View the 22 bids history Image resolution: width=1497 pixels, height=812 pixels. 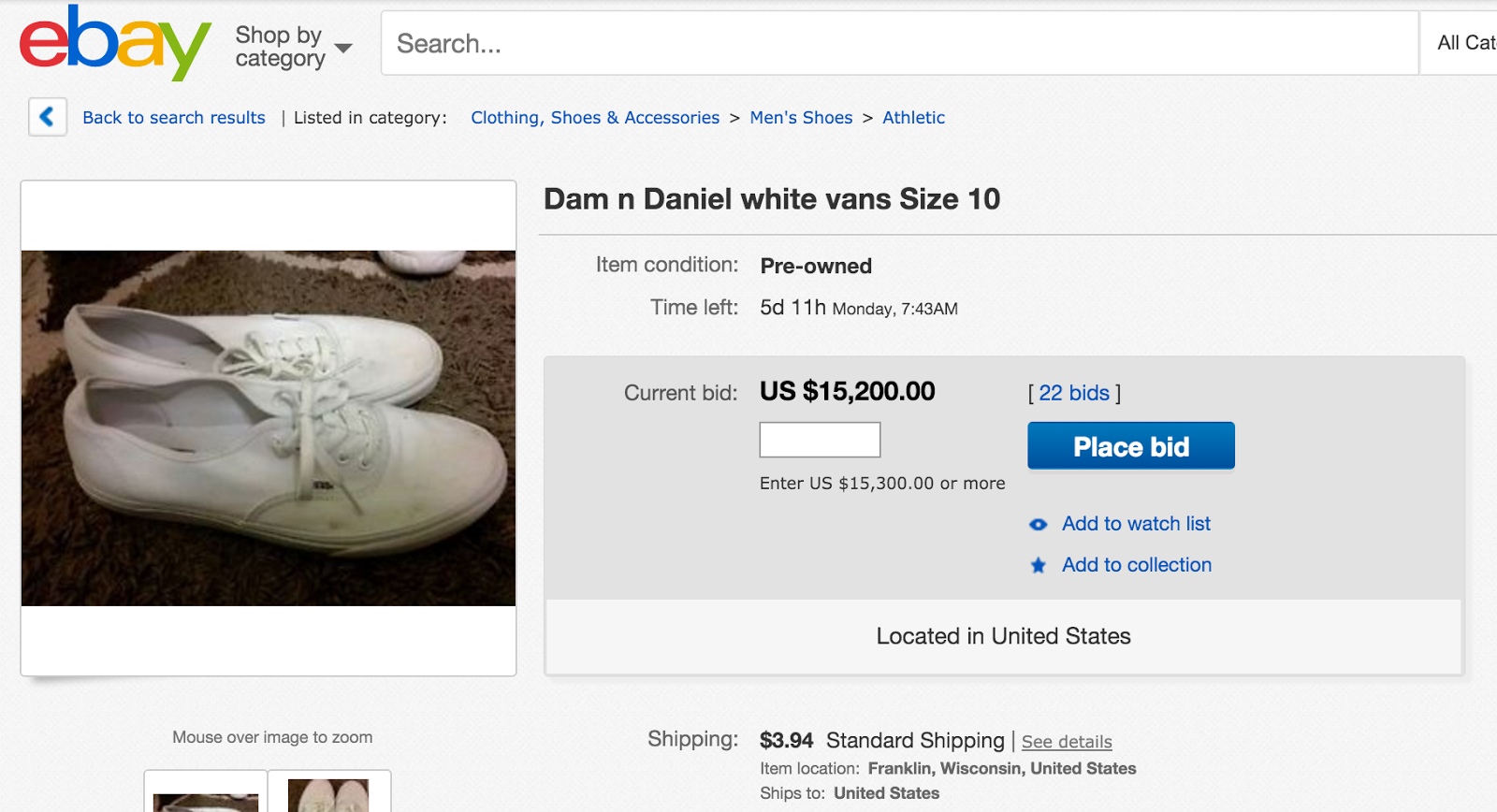1074,393
